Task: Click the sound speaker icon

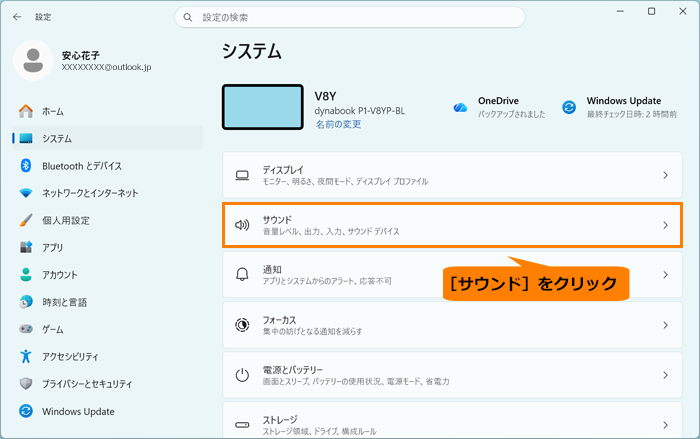Action: [242, 225]
